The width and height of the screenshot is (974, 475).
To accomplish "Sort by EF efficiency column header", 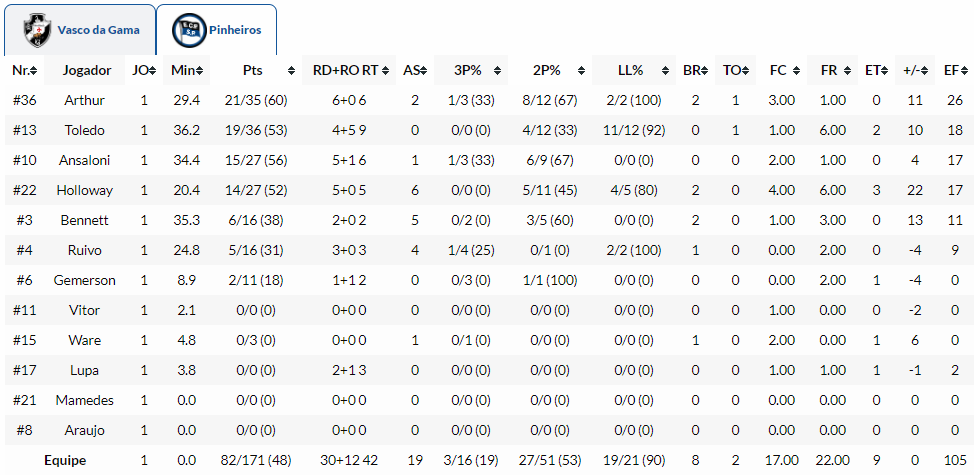I will pyautogui.click(x=950, y=71).
